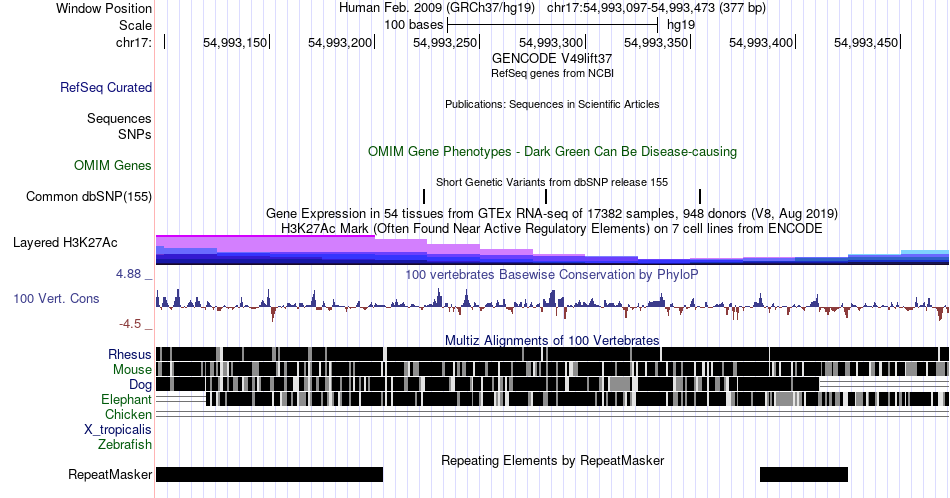This screenshot has height=498, width=950.
Task: Click 'Multiz Alignments of 100 Vertebrates' title
Action: point(552,340)
